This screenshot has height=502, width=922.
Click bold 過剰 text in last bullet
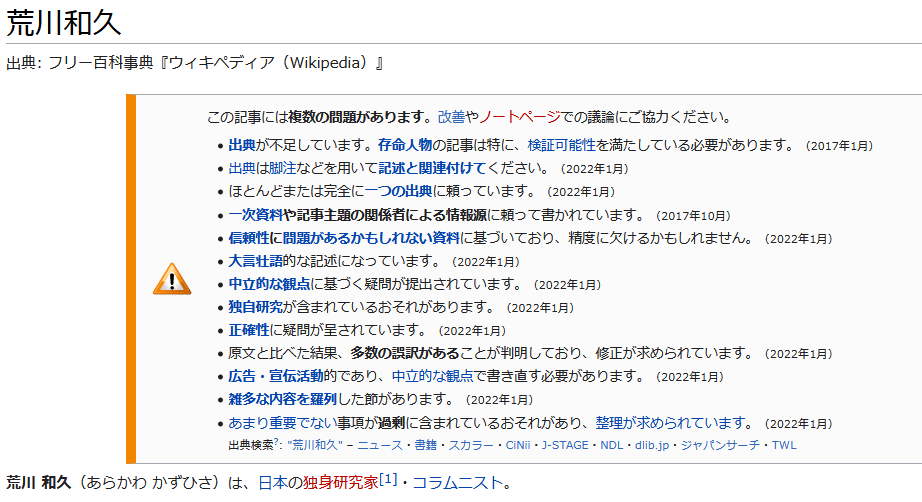(392, 423)
